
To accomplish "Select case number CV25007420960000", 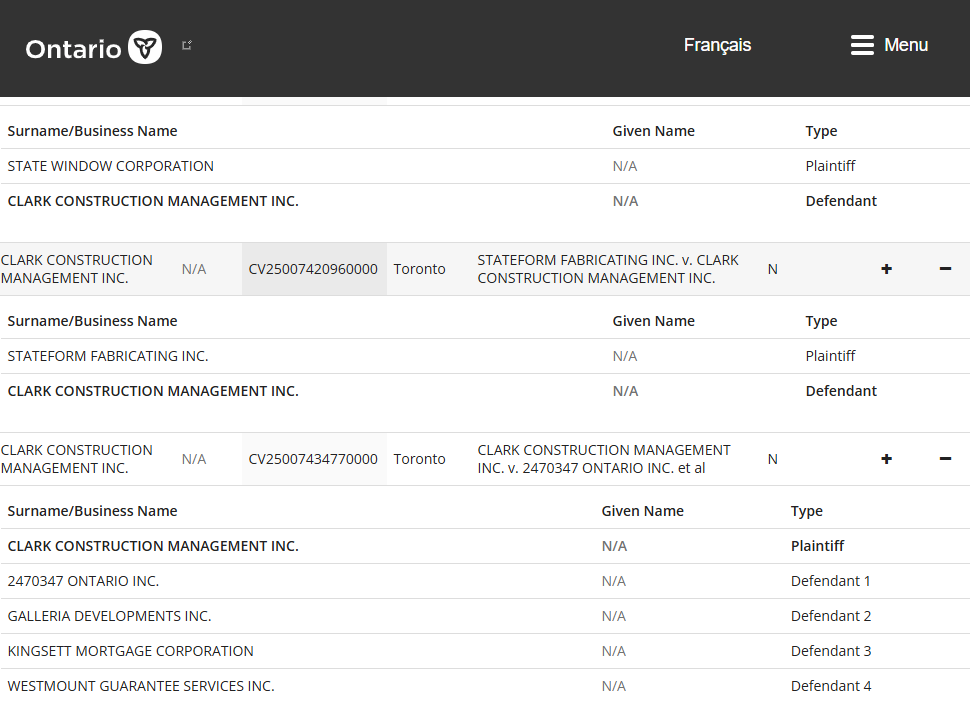I will click(313, 269).
